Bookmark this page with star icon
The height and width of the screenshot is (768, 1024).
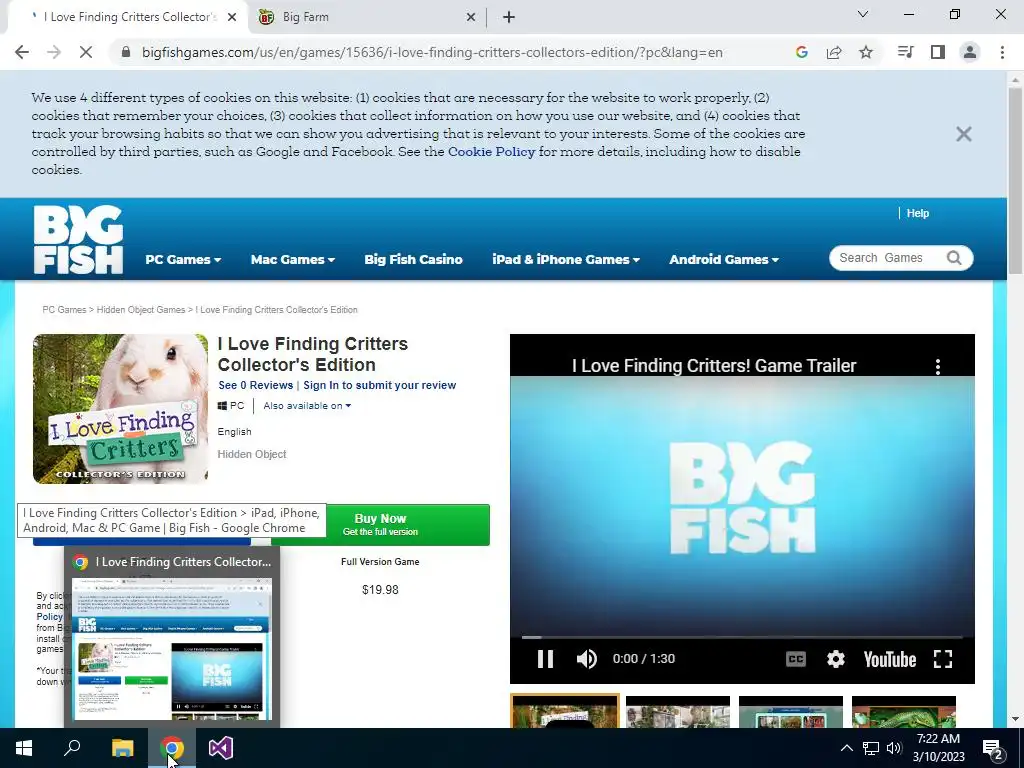pos(866,52)
